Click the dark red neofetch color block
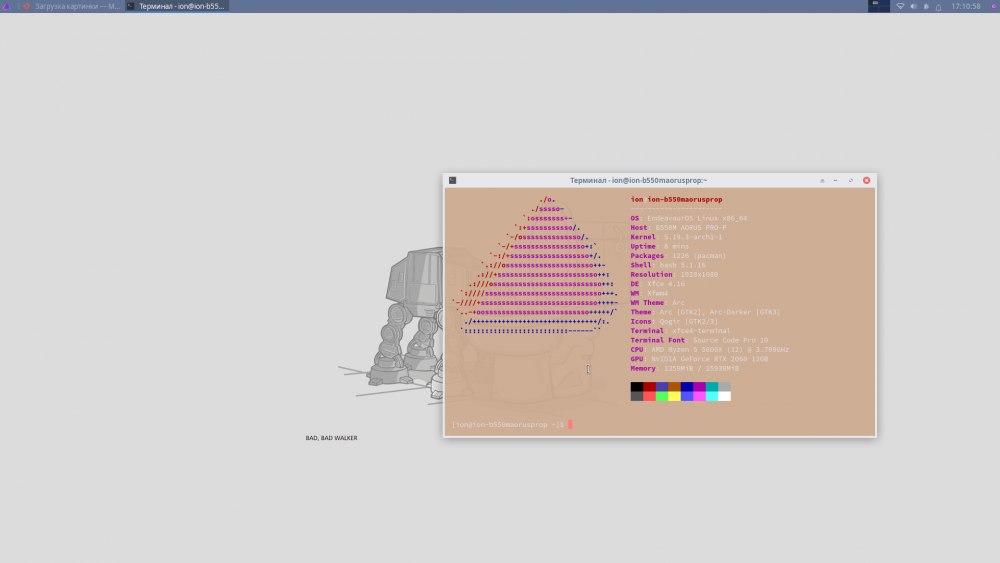 [x=649, y=386]
